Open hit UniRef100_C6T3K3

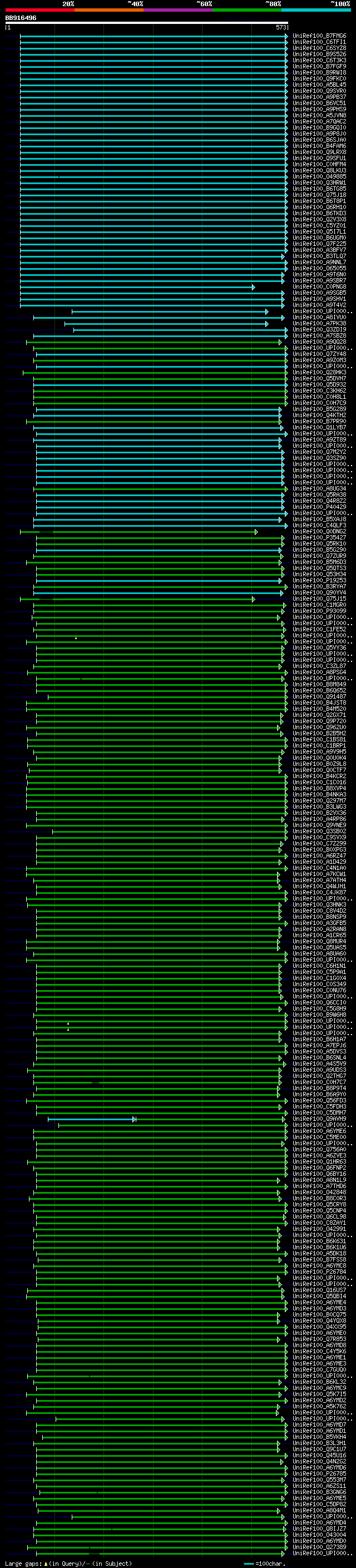[319, 60]
